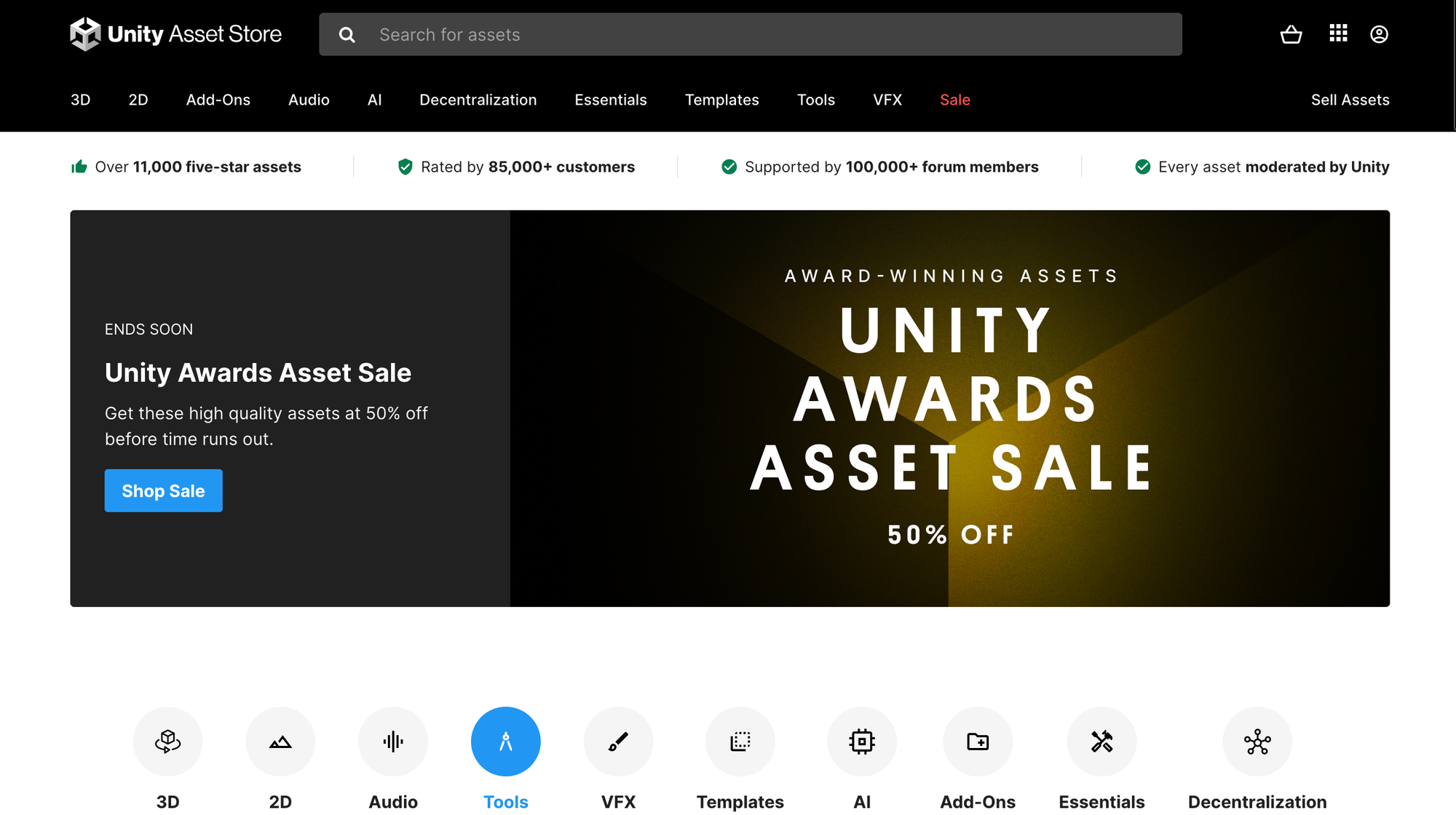
Task: Select the 2D category circle icon
Action: click(280, 742)
